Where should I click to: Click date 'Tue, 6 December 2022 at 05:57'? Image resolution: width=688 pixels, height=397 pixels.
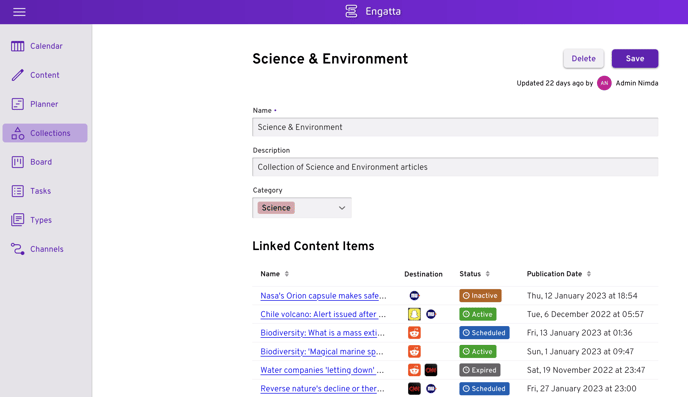[x=585, y=314]
